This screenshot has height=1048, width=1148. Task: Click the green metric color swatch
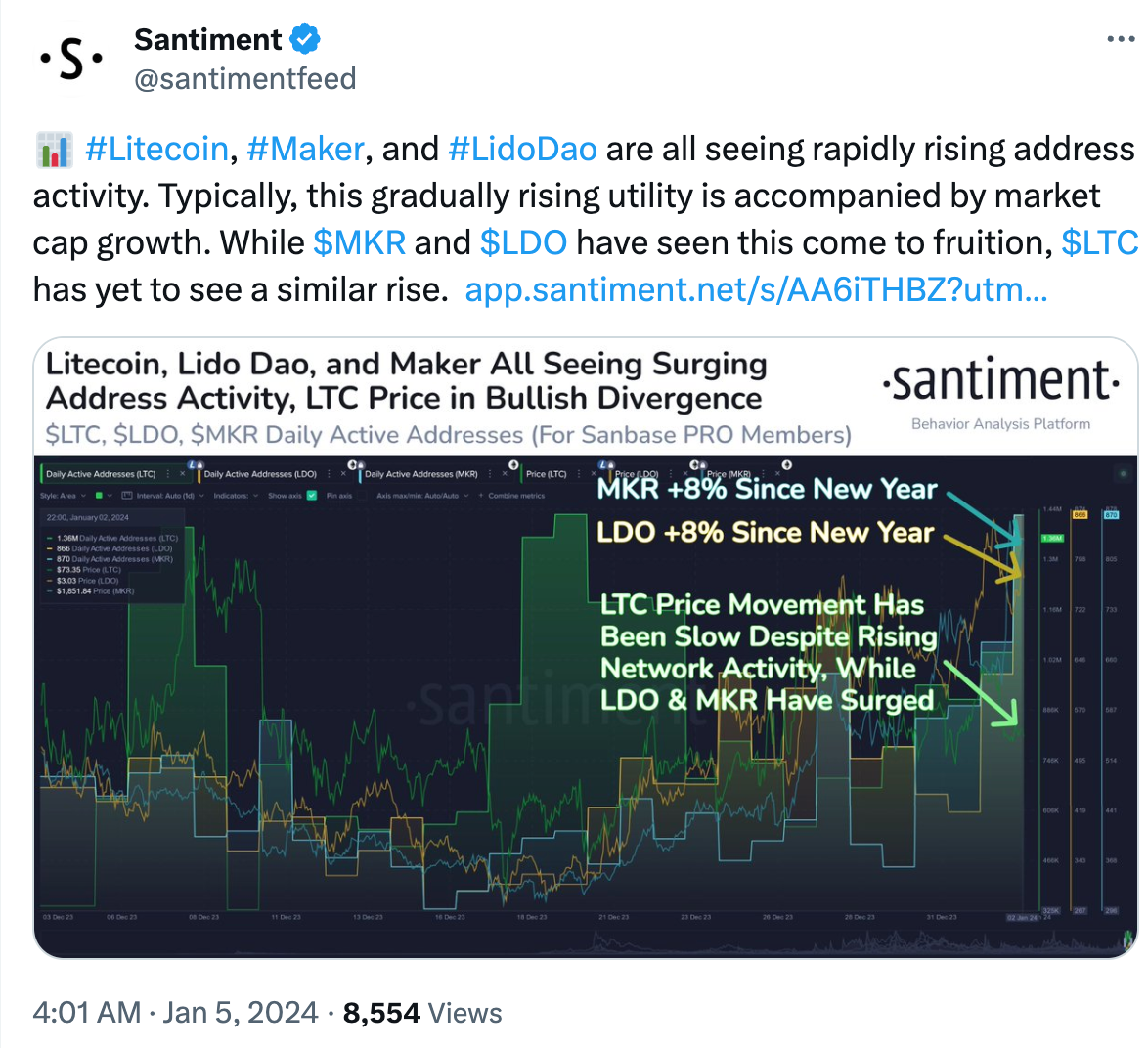coord(100,496)
